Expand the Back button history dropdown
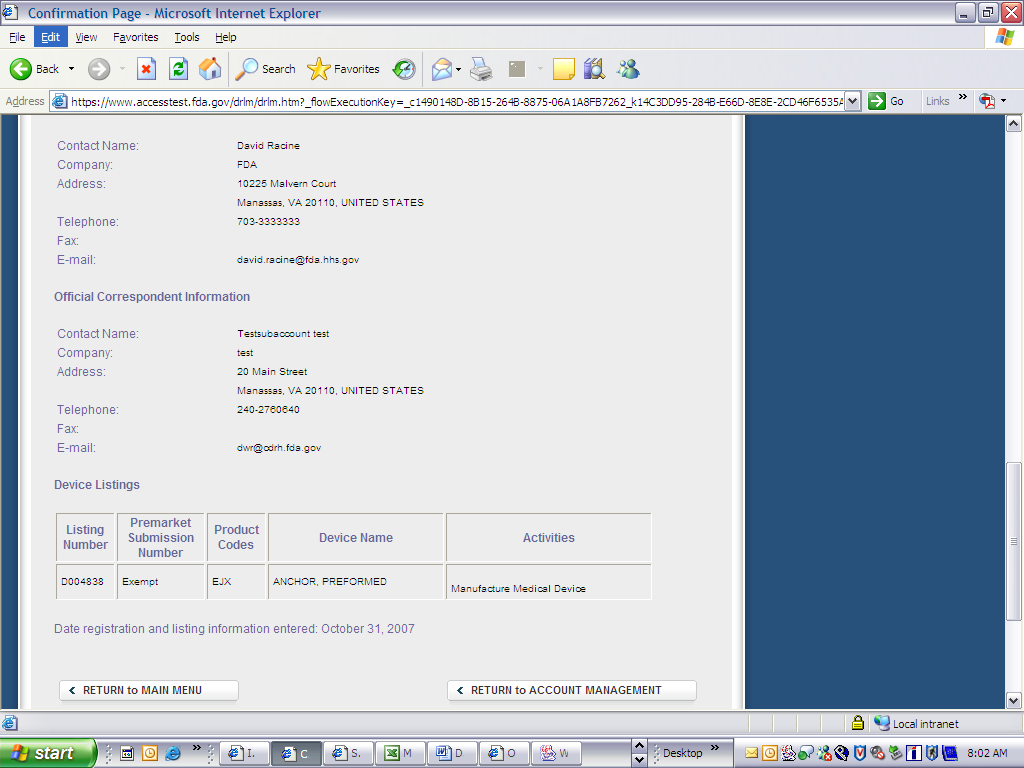This screenshot has width=1024, height=768. point(71,69)
